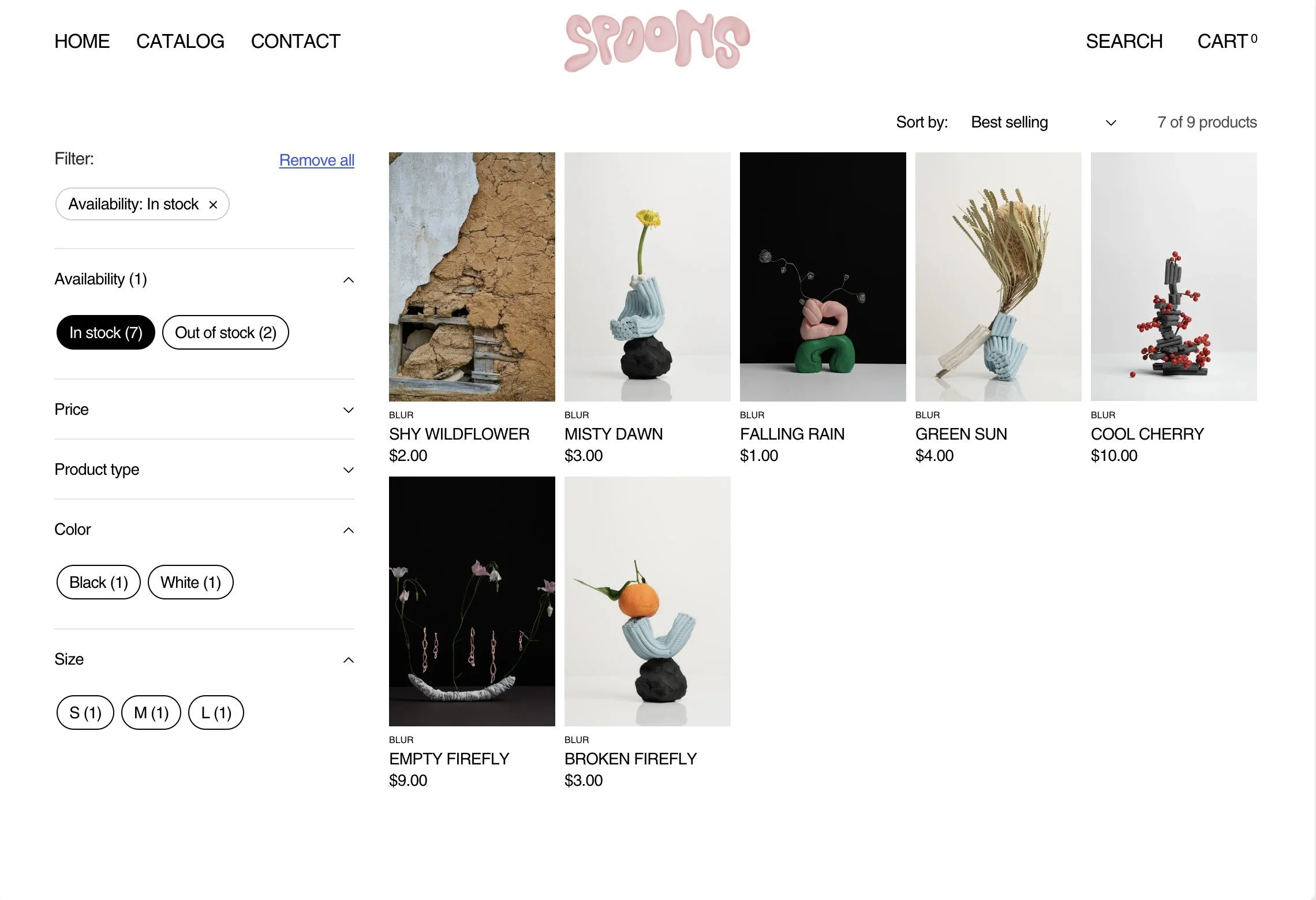Open the Search link in header
The height and width of the screenshot is (900, 1316).
point(1124,42)
